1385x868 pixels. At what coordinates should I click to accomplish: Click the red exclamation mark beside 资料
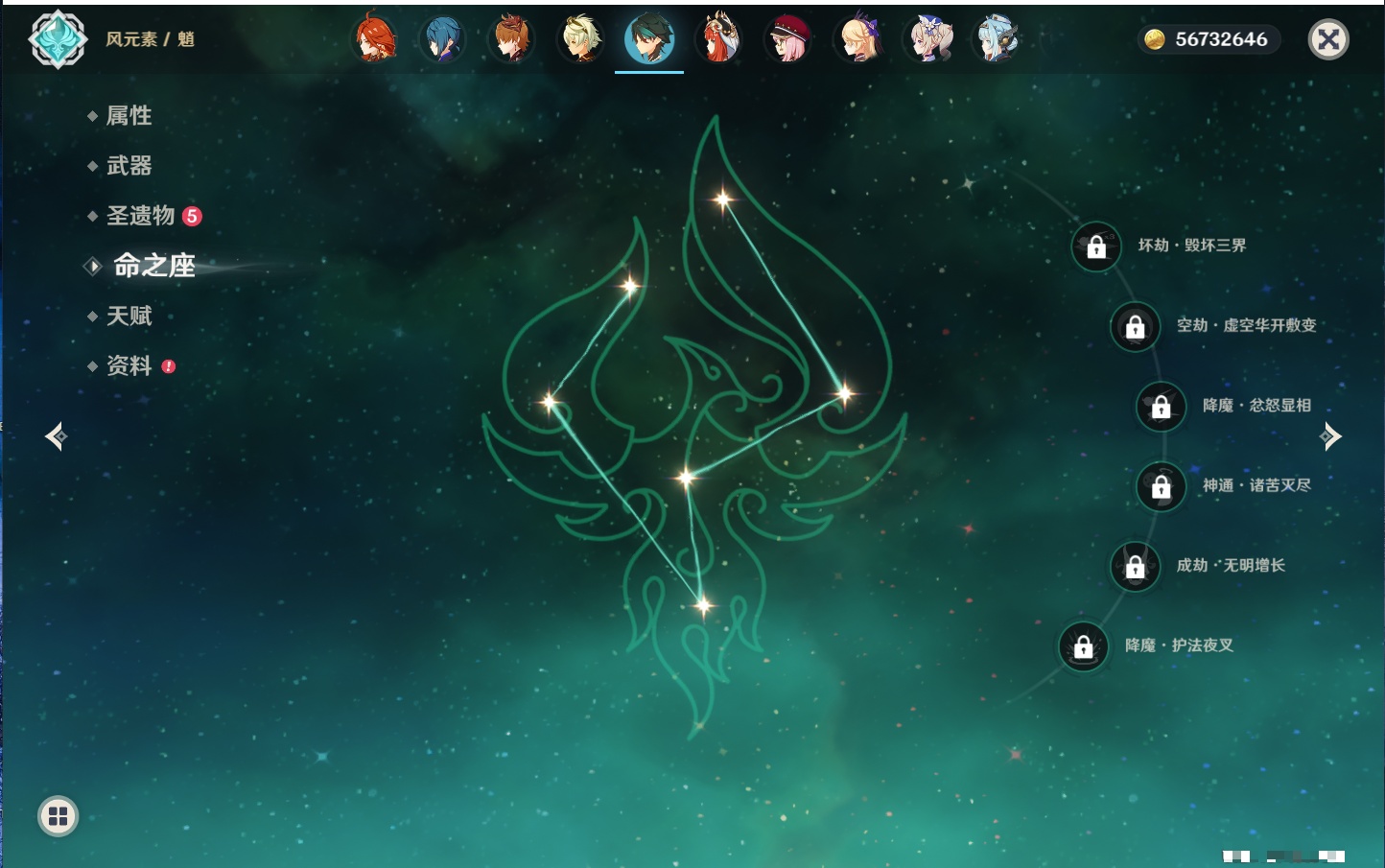(169, 366)
